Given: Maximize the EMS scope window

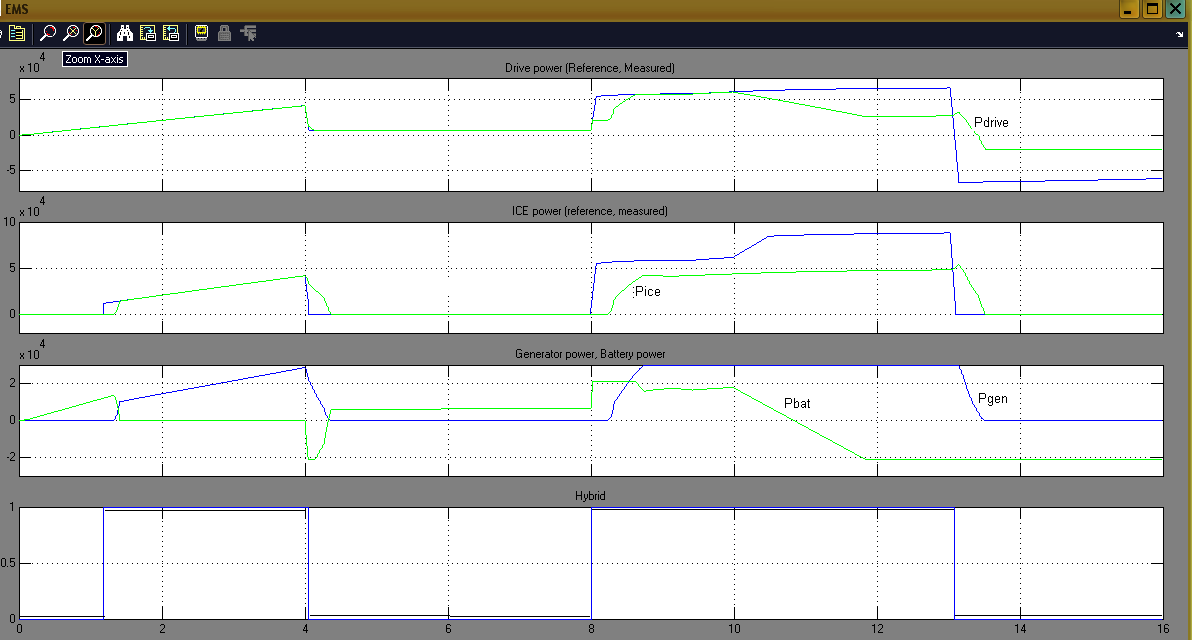Looking at the screenshot, I should coord(1152,9).
